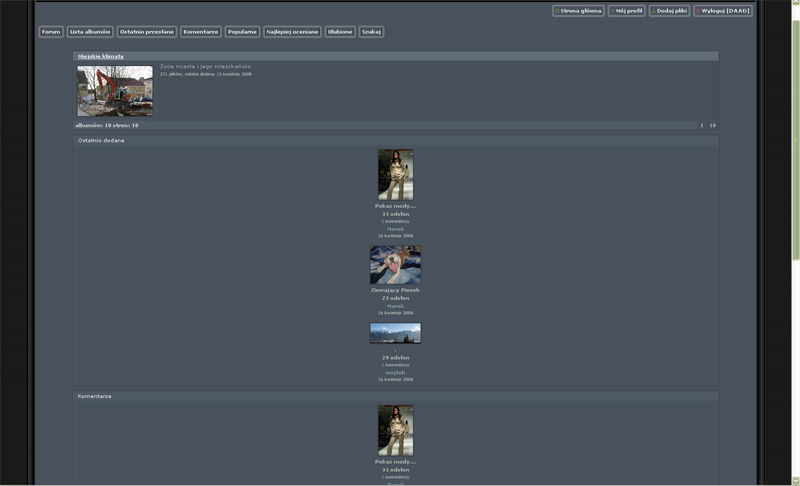Click the Dodaj pliki upload button
Image resolution: width=800 pixels, height=486 pixels.
[x=669, y=11]
